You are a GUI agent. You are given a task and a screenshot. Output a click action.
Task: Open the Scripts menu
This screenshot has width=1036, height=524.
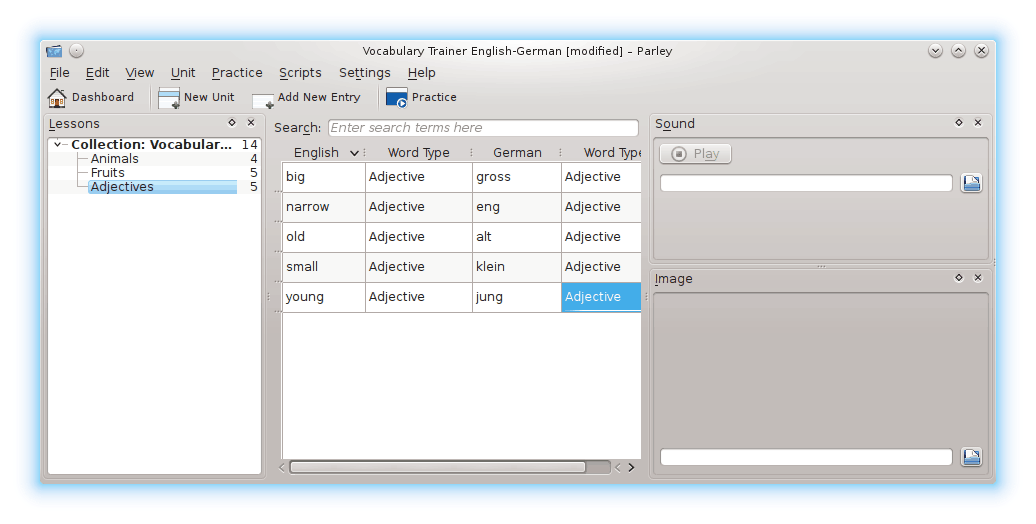tap(300, 72)
